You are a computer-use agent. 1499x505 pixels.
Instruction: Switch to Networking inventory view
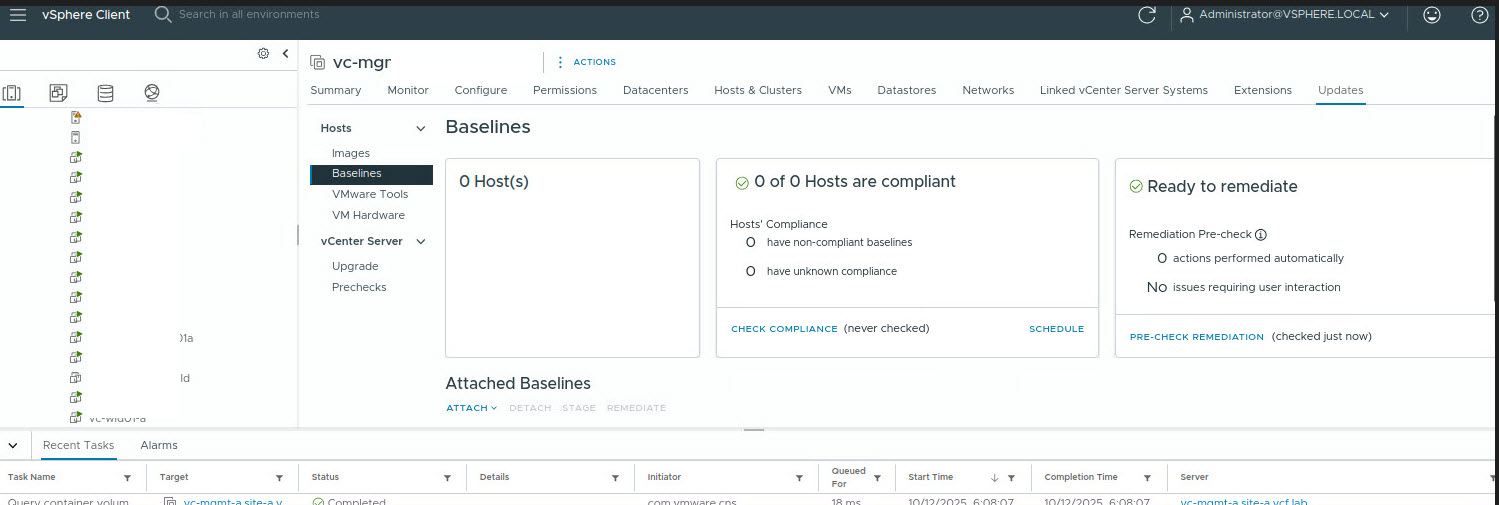[x=152, y=93]
